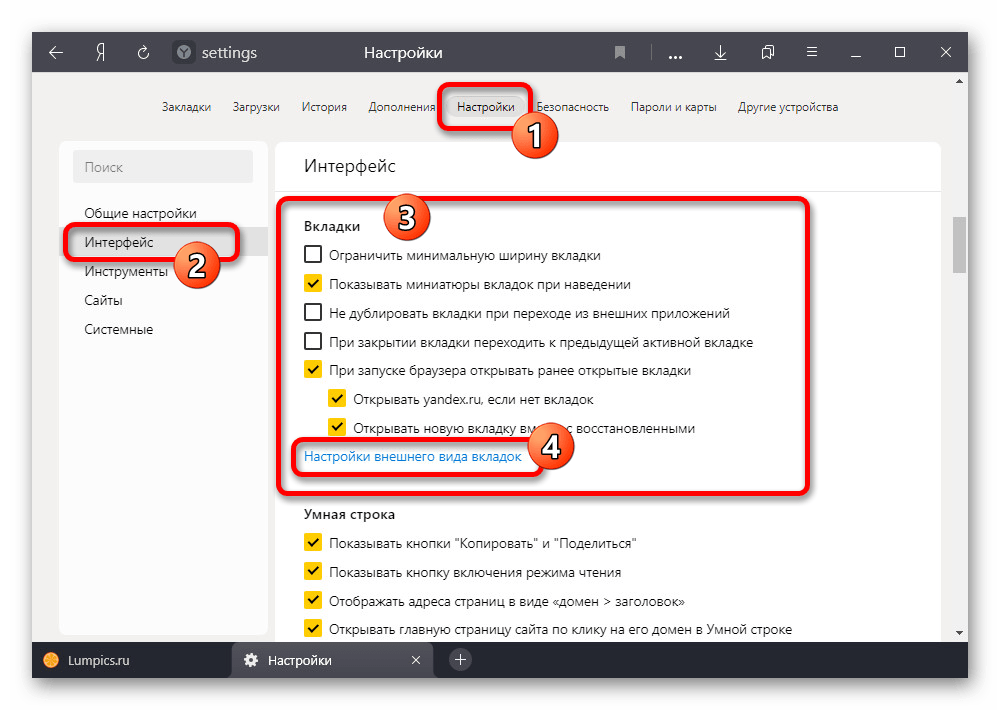Disable 'Показывать кнопку включения режима чтения'
Viewport: 1000px width, 710px height.
[313, 572]
